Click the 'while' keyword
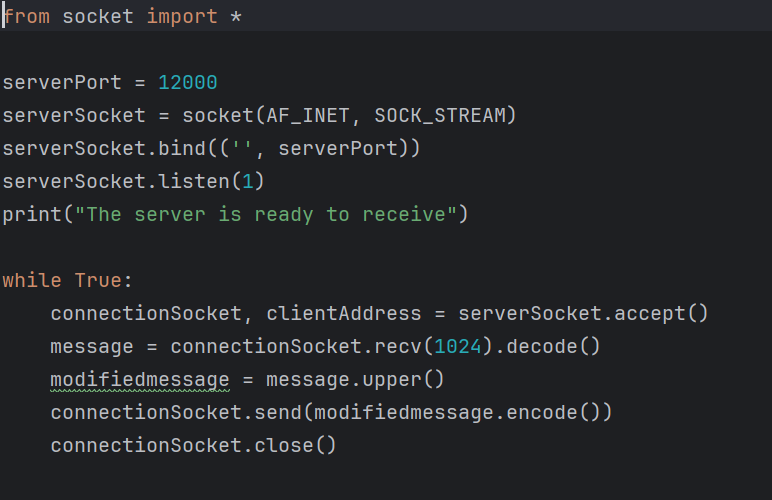The image size is (772, 500). (32, 280)
